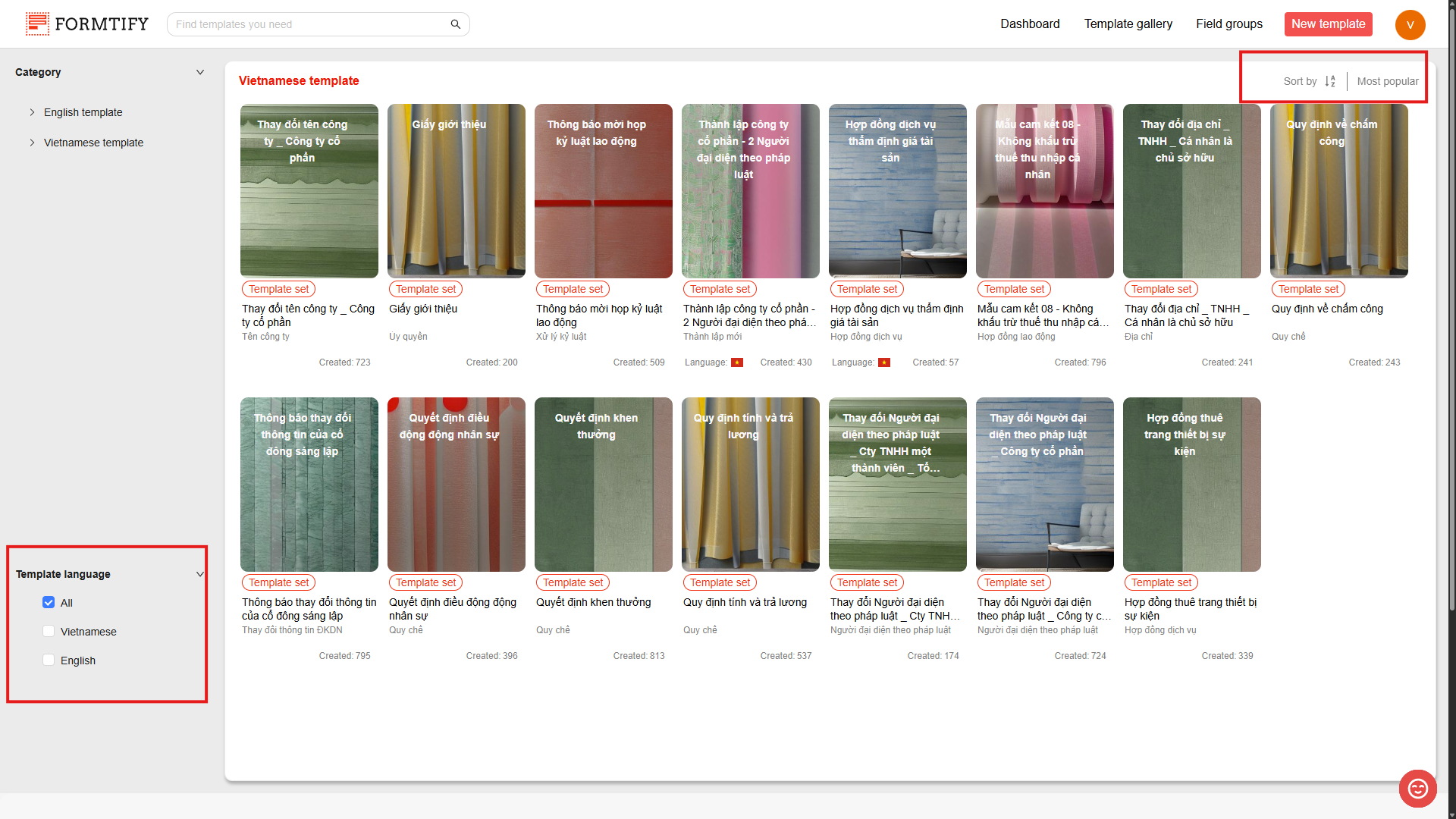
Task: Check the English language filter
Action: [49, 660]
